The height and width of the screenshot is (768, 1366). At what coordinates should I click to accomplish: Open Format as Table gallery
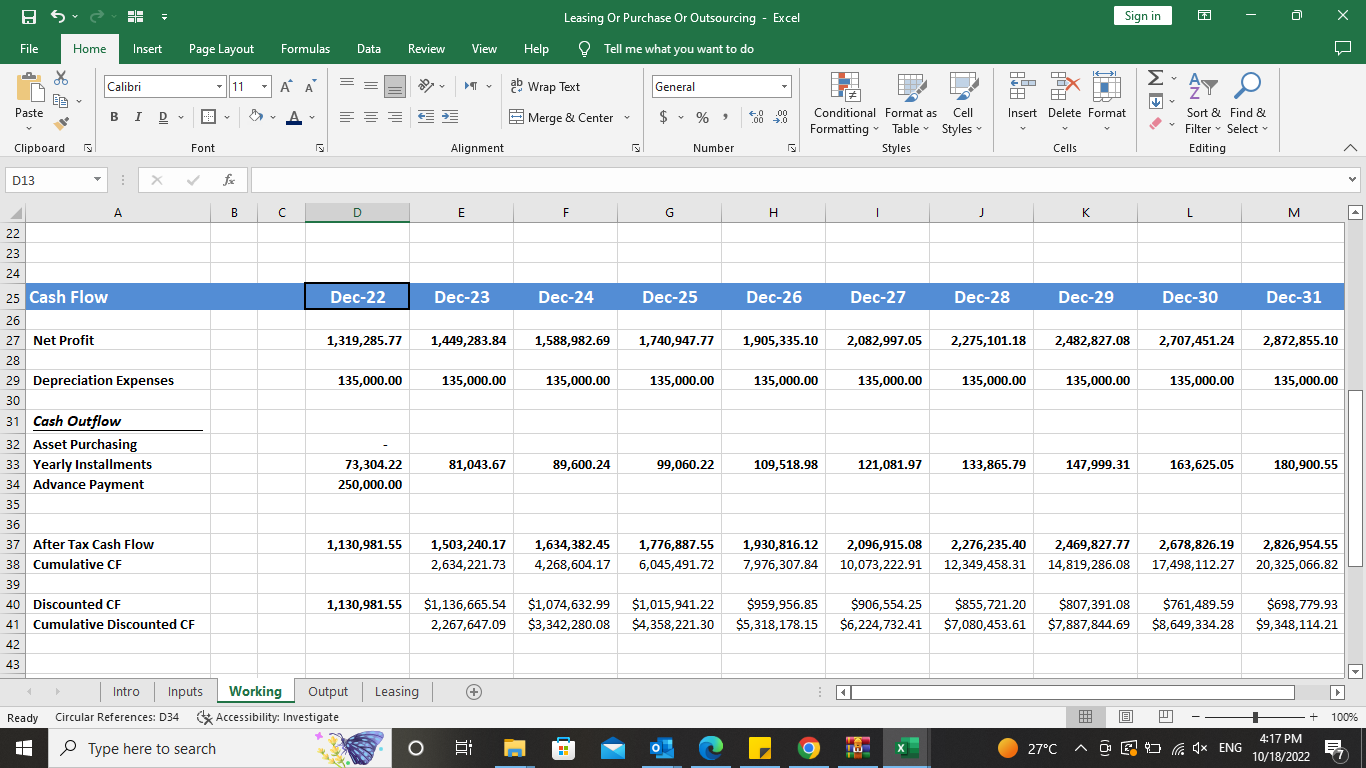tap(911, 103)
